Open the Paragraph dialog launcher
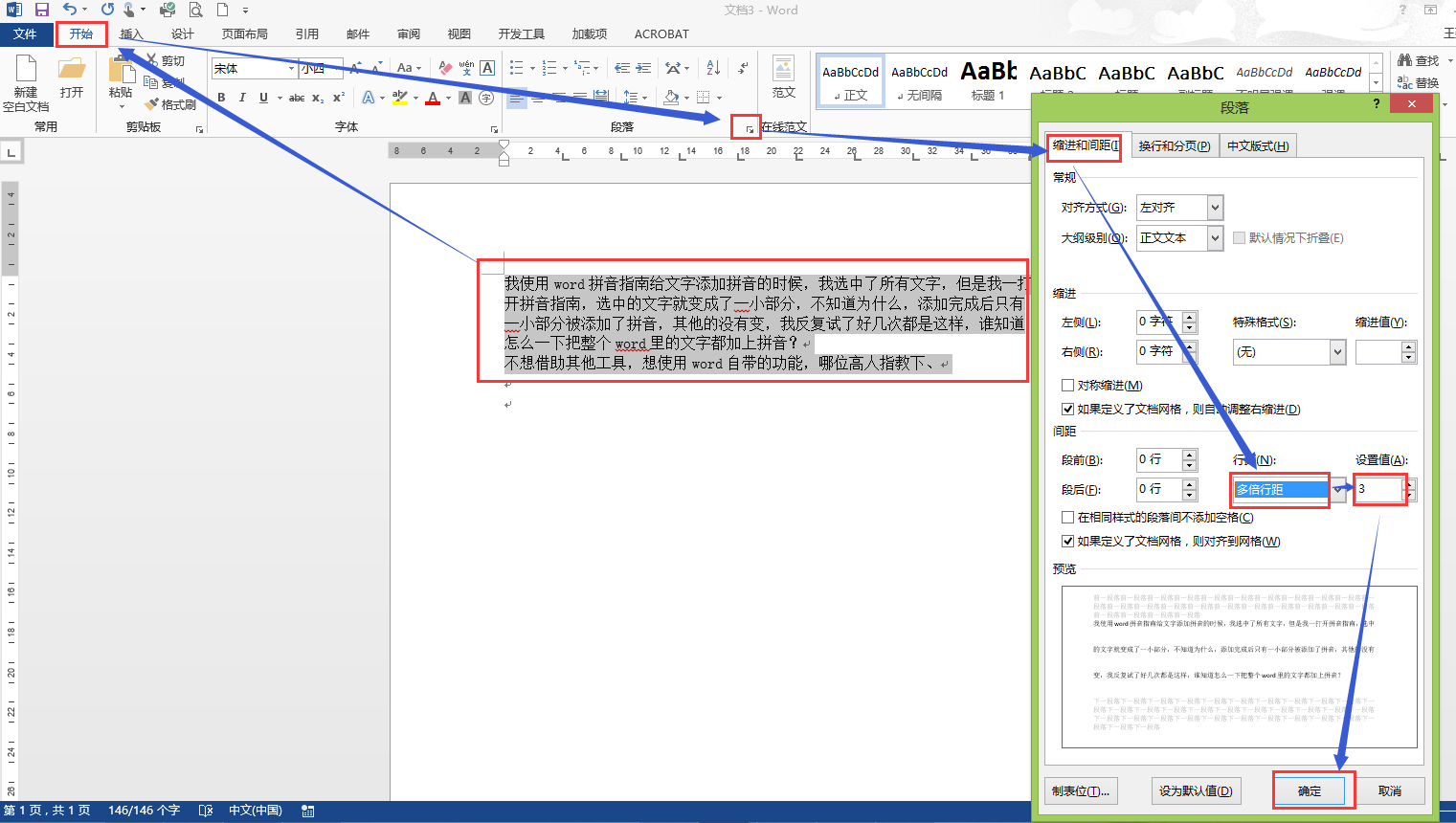The image size is (1456, 823). coord(749,128)
